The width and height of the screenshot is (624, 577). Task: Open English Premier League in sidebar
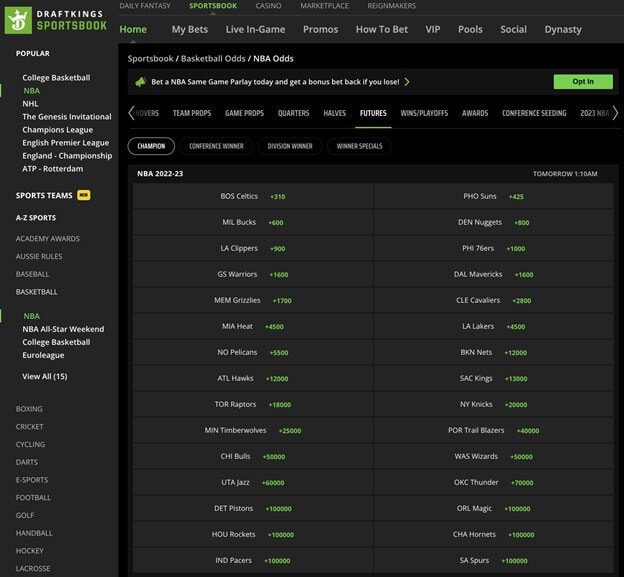[66, 143]
